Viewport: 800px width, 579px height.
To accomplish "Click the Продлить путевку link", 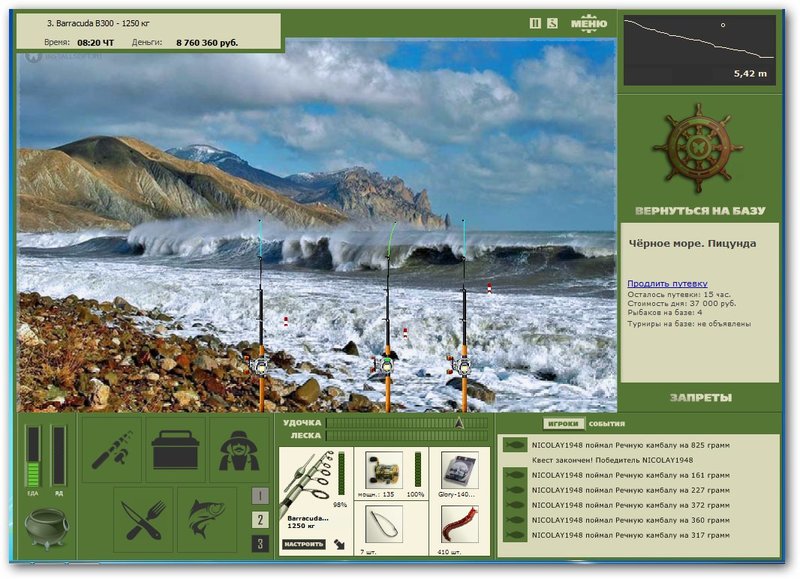I will 667,284.
